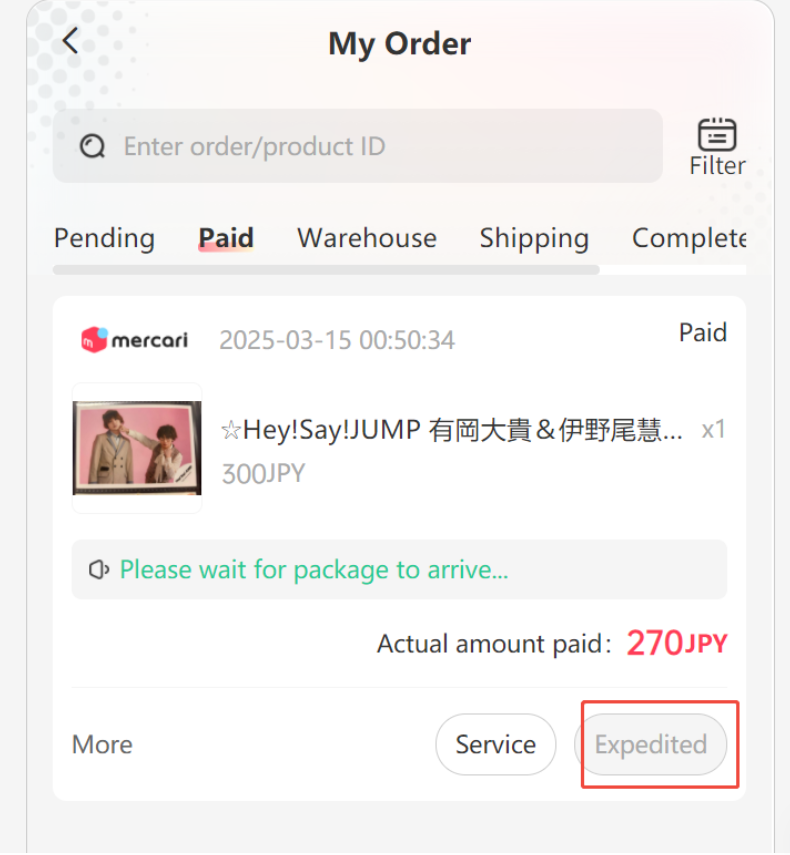Click the Service button
Screen dimensions: 790x855
pyautogui.click(x=496, y=745)
